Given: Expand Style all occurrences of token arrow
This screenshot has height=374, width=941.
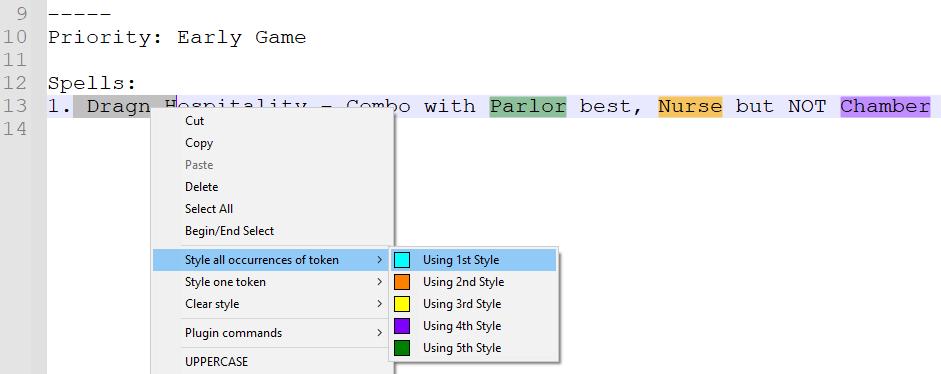Looking at the screenshot, I should [x=379, y=260].
